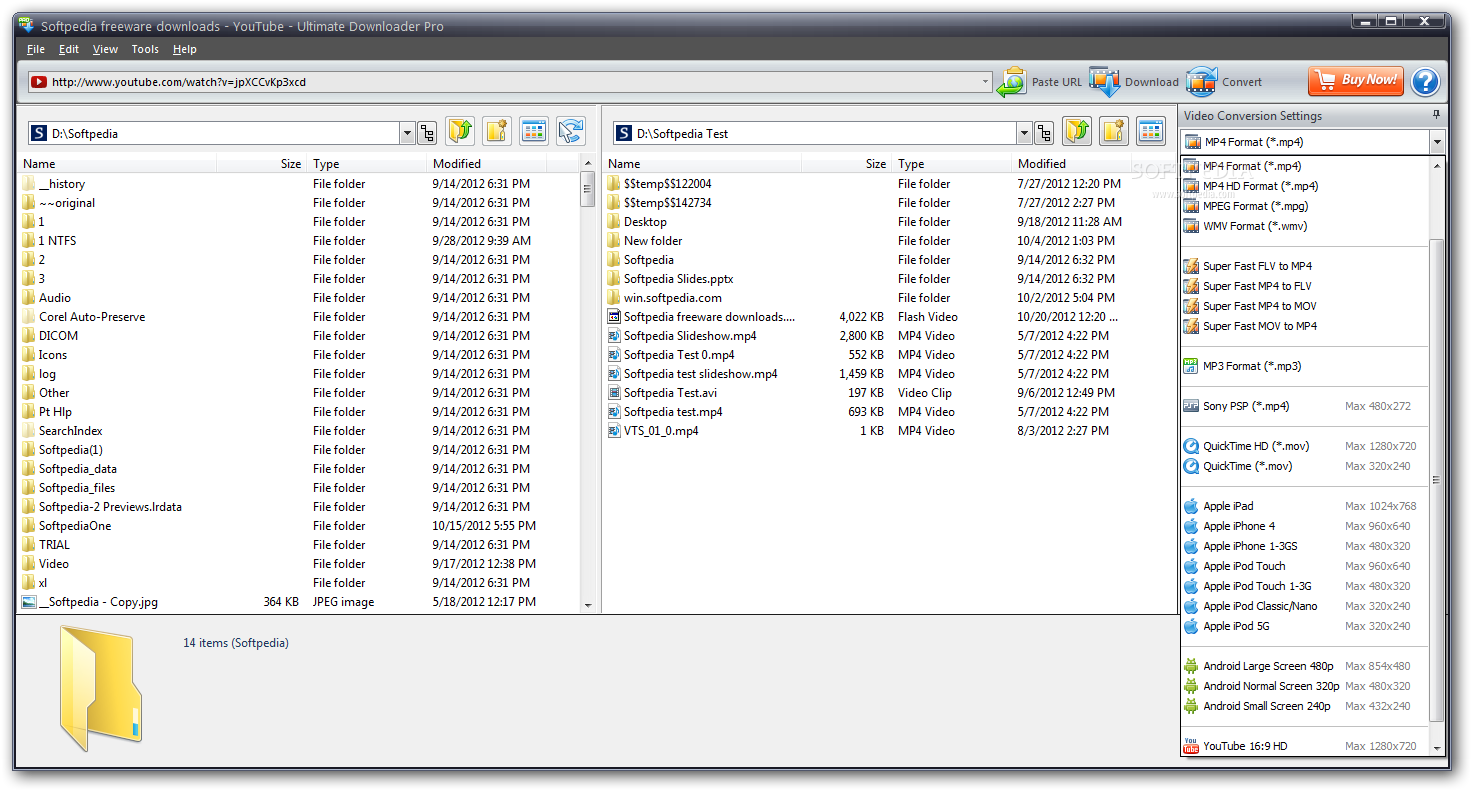Sort D:\Softpedia pane by Name column
Screen dimensions: 1472x791
118,164
